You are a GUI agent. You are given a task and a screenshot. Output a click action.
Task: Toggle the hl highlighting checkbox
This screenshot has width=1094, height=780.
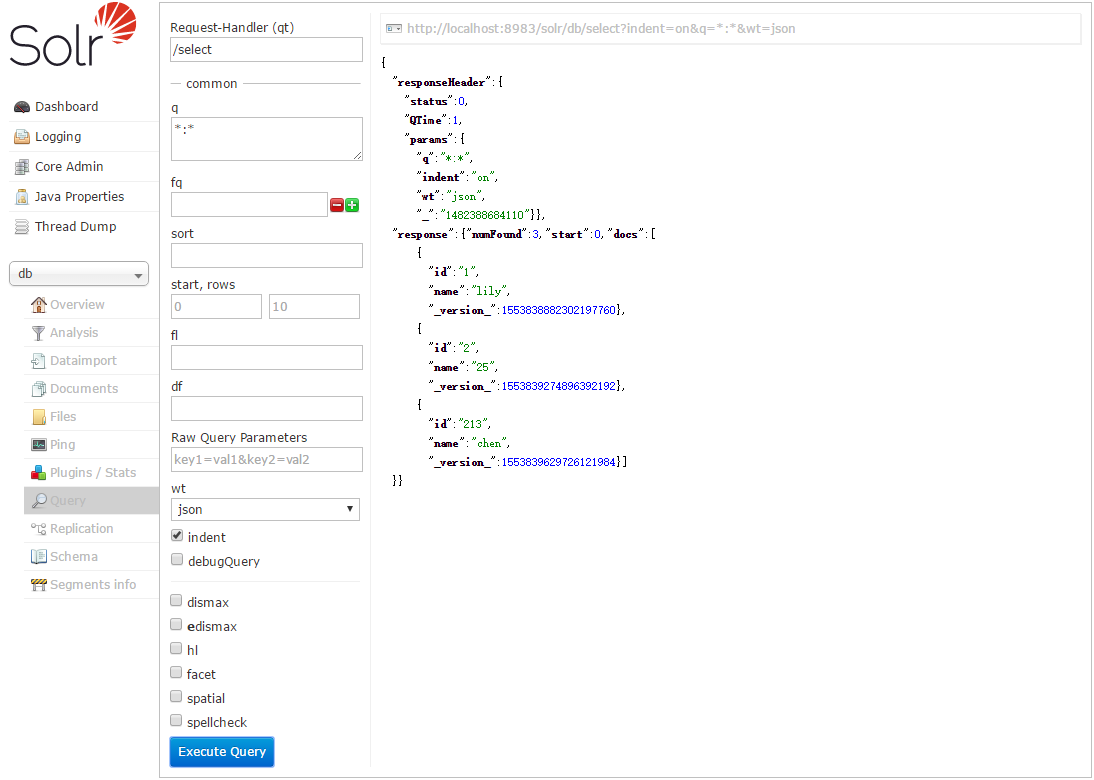click(177, 649)
